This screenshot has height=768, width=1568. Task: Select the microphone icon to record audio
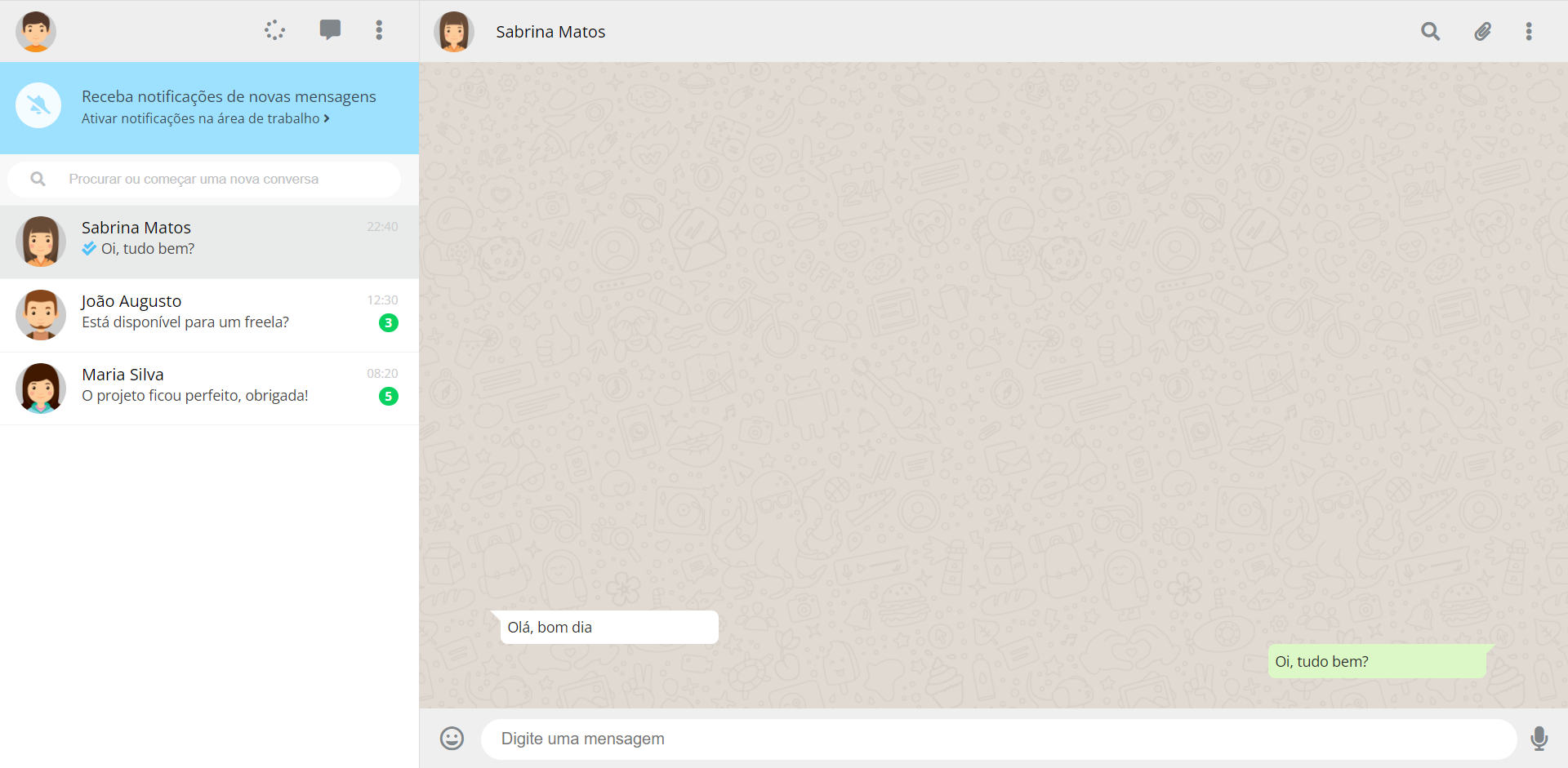tap(1540, 739)
